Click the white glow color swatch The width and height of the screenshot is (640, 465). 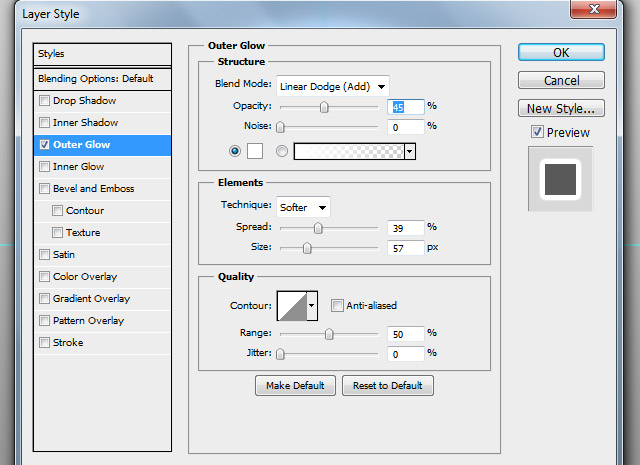click(255, 151)
